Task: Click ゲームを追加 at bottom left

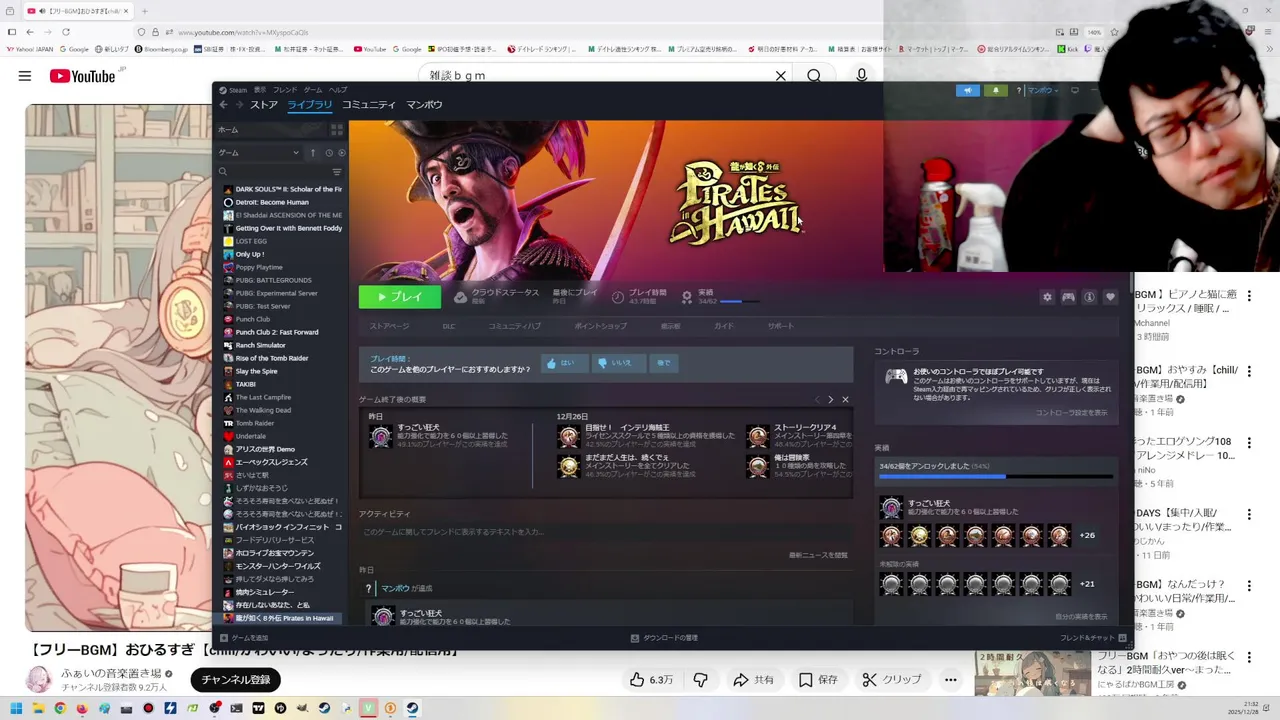Action: pos(244,638)
